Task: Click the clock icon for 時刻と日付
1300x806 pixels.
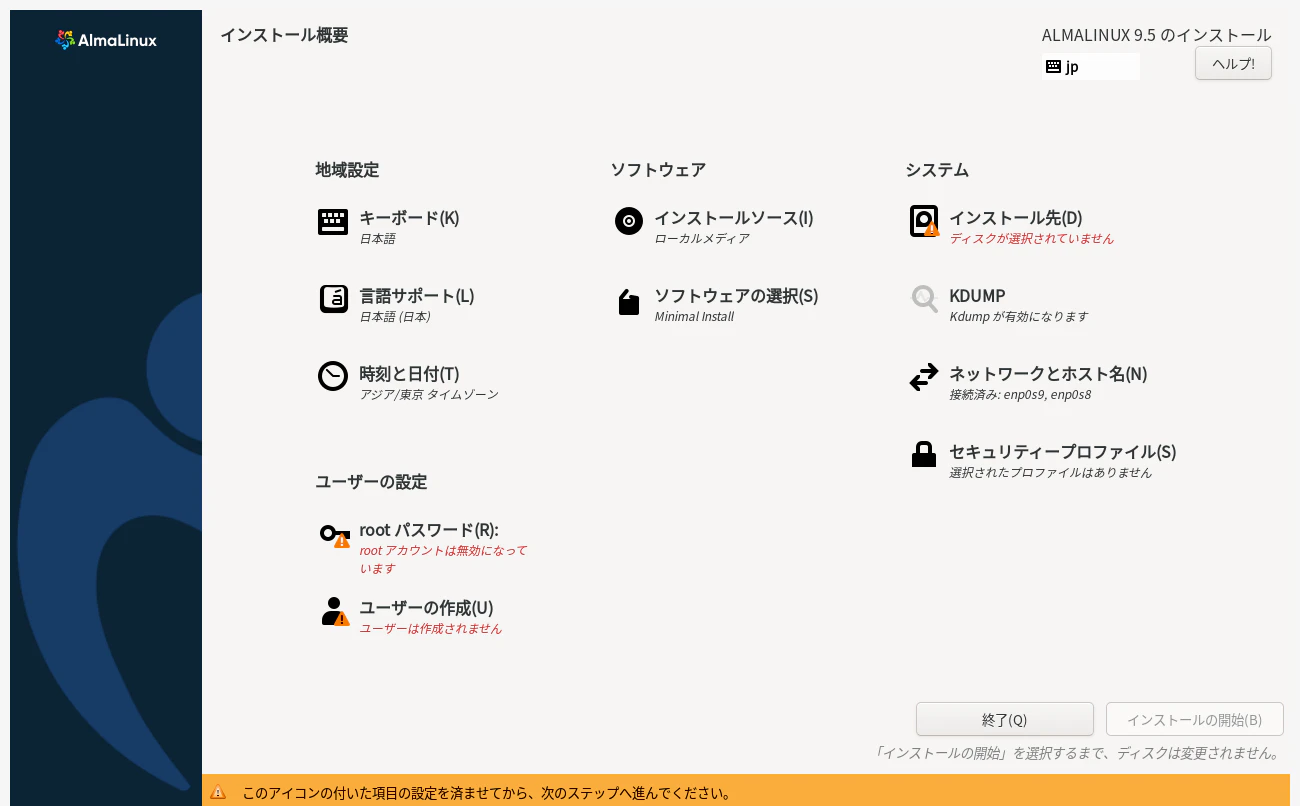Action: point(333,376)
